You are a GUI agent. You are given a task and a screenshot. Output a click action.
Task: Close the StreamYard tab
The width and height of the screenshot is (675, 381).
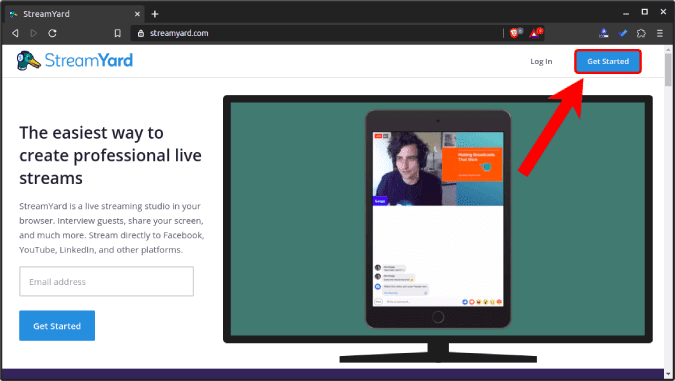[137, 14]
